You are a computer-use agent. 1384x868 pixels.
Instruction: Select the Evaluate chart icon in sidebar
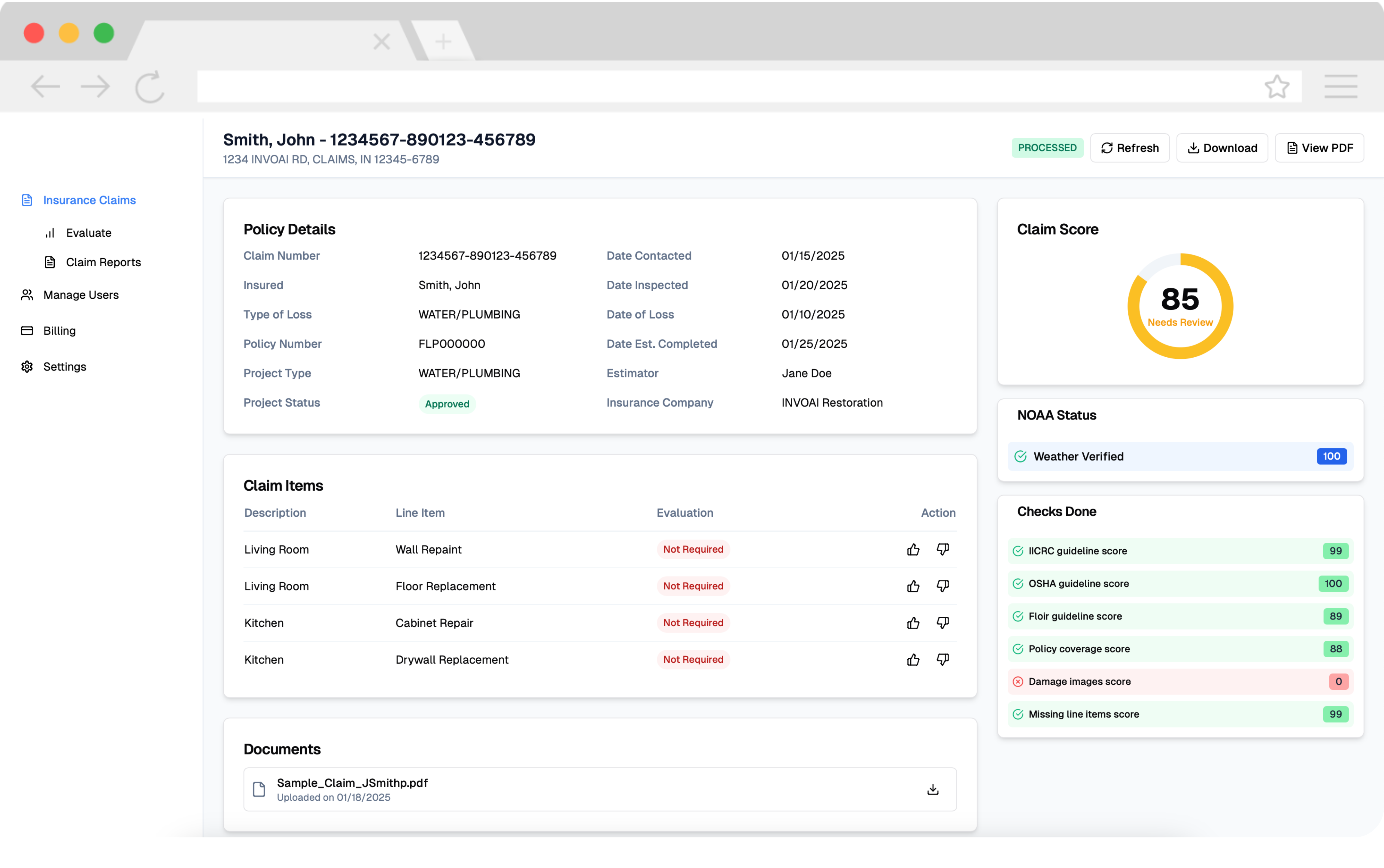tap(50, 232)
